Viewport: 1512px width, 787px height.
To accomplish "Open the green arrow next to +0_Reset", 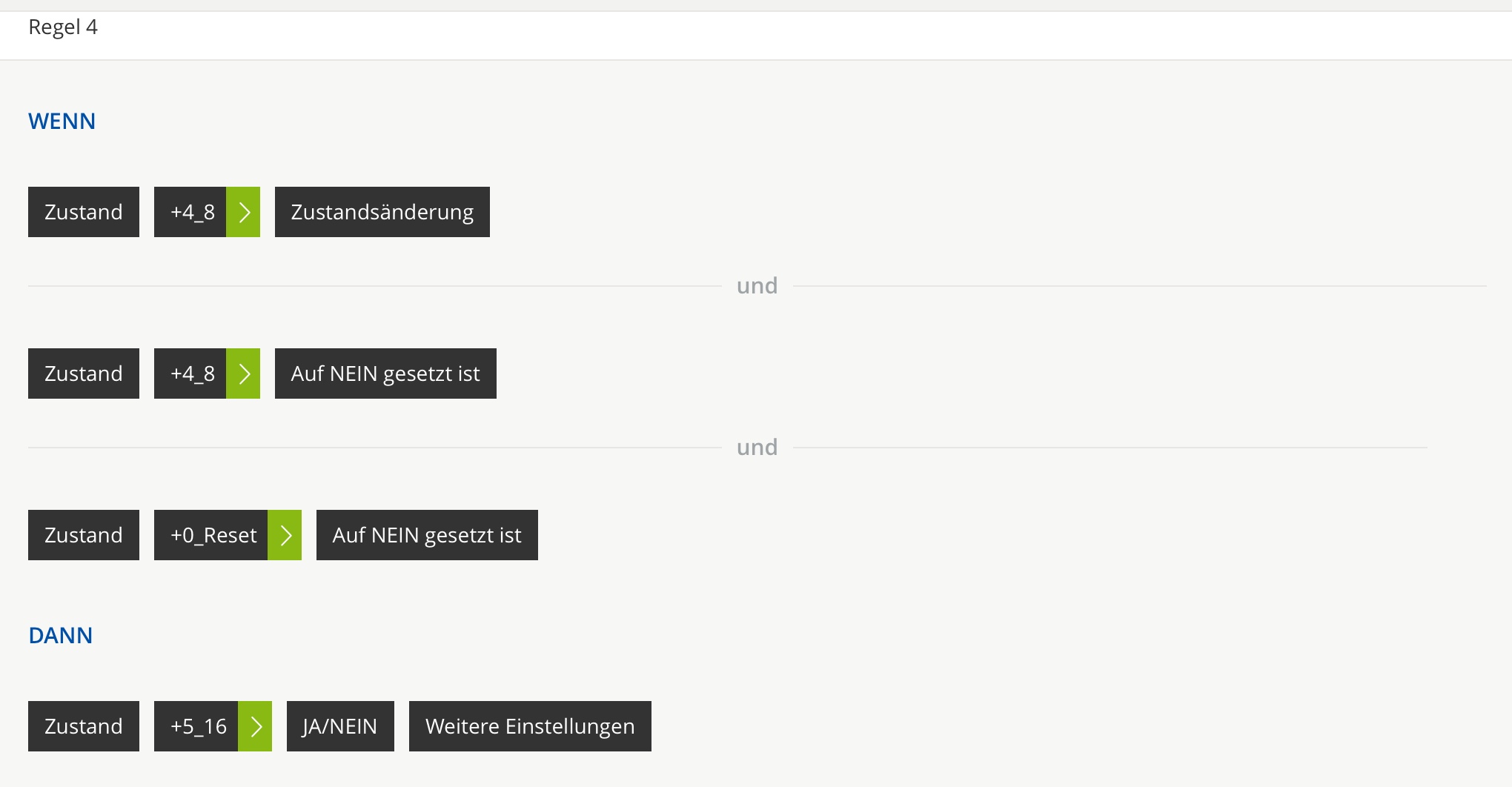I will (x=285, y=535).
